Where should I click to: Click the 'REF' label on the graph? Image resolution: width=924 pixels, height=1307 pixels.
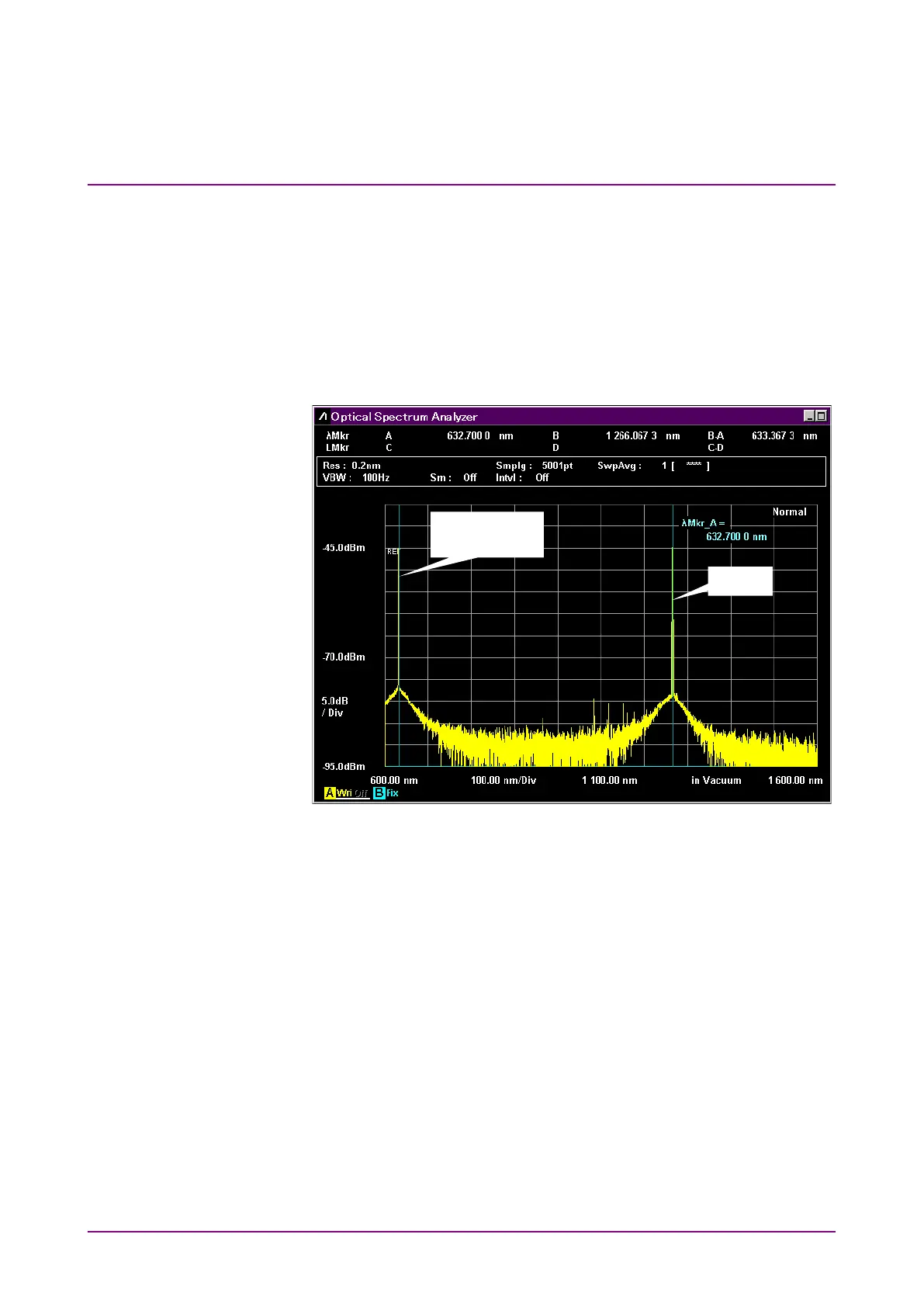pyautogui.click(x=393, y=551)
